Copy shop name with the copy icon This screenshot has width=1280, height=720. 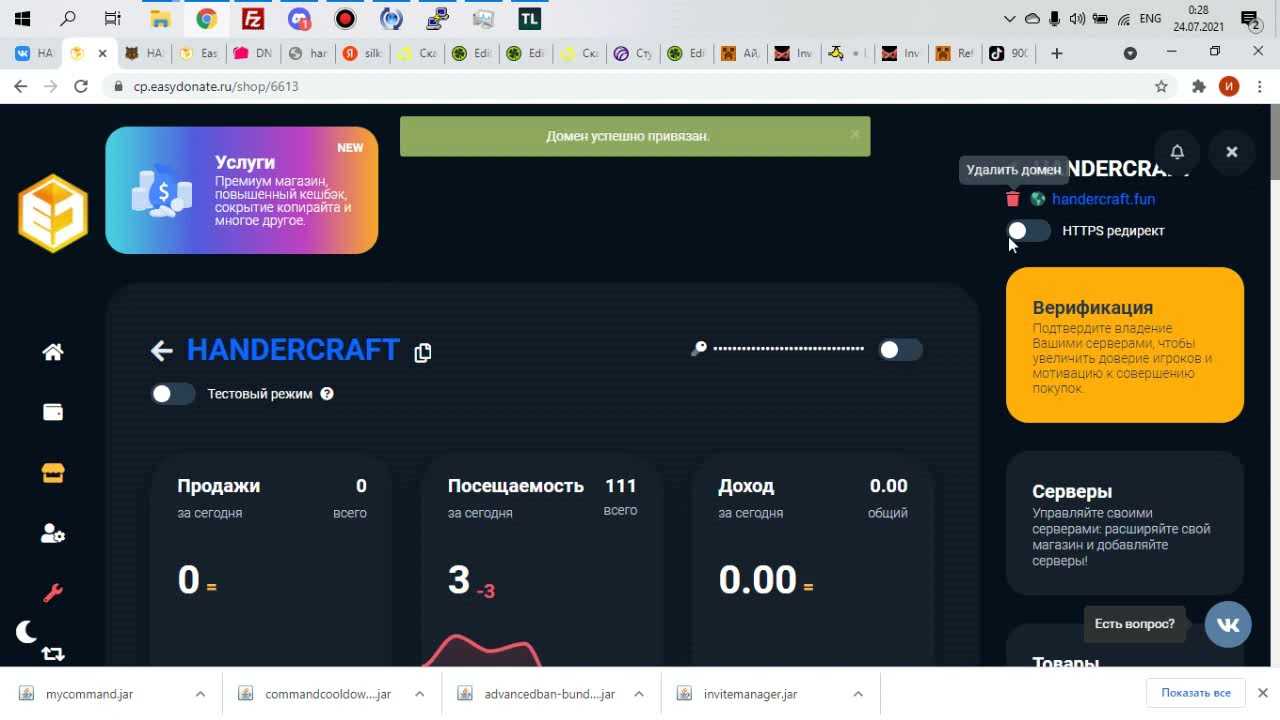pyautogui.click(x=423, y=352)
